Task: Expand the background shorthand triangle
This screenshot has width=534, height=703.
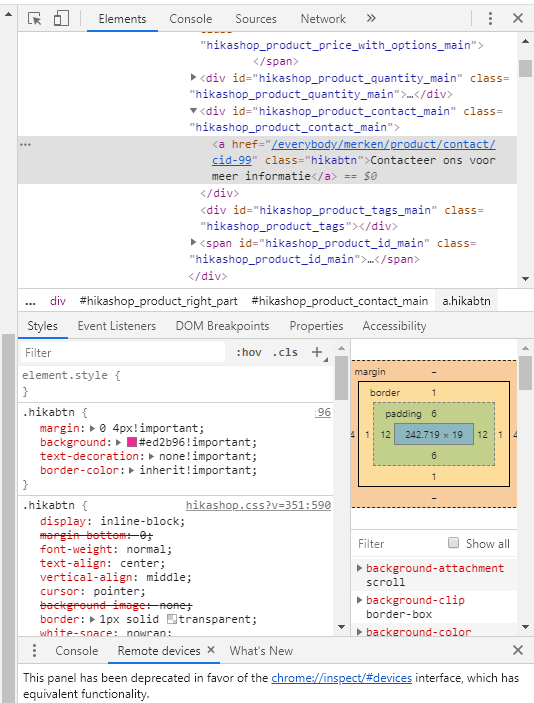Action: pyautogui.click(x=118, y=443)
